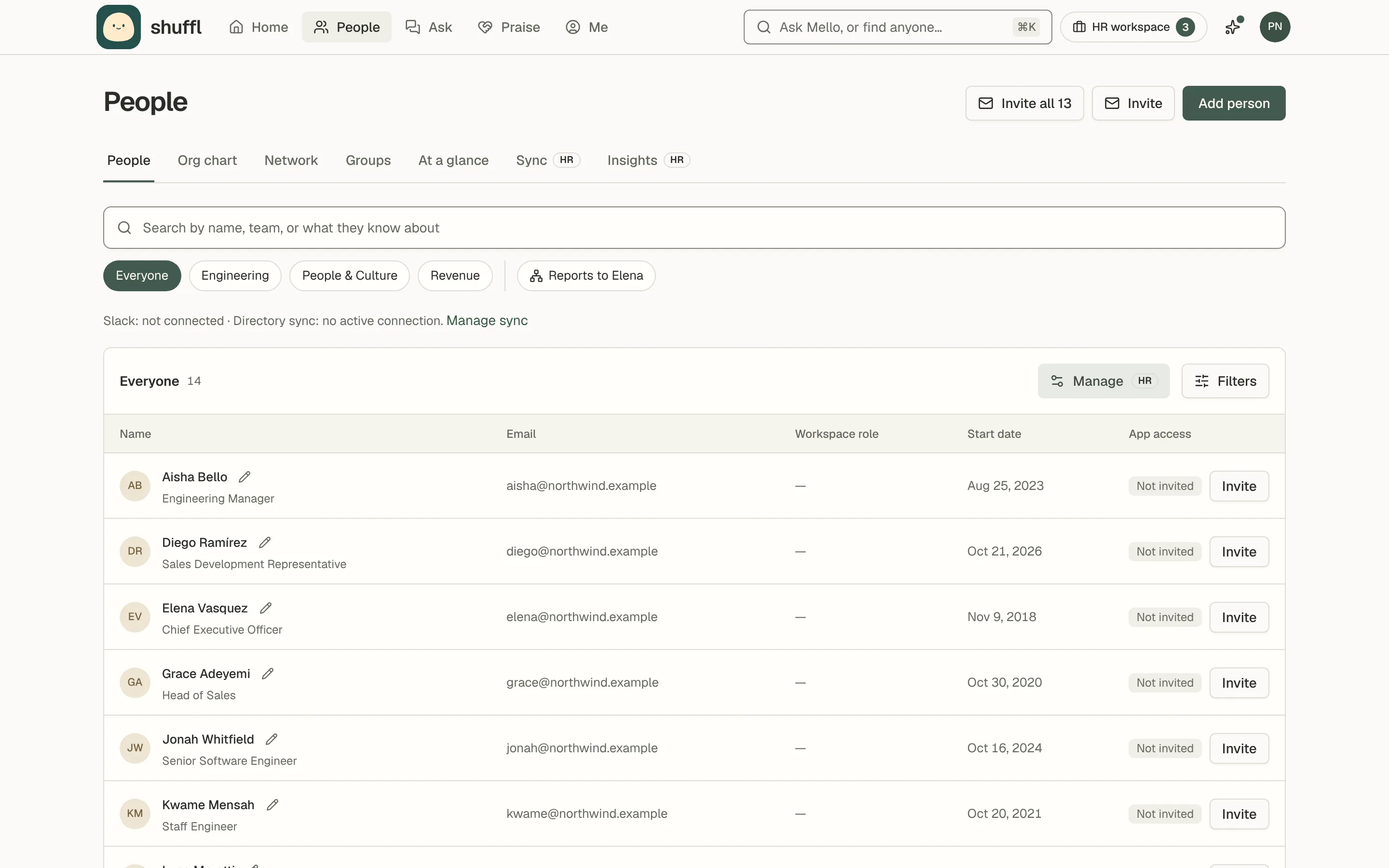
Task: Filter by Engineering team chip
Action: (235, 275)
